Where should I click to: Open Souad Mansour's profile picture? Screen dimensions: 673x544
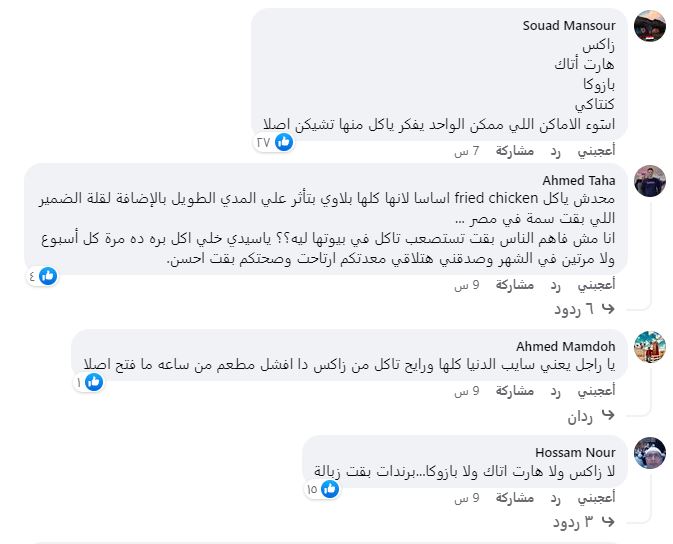click(x=650, y=27)
